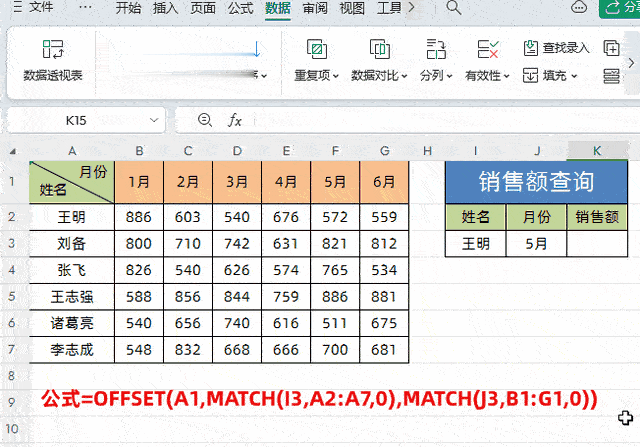Select the 1月 header cell

coord(139,182)
